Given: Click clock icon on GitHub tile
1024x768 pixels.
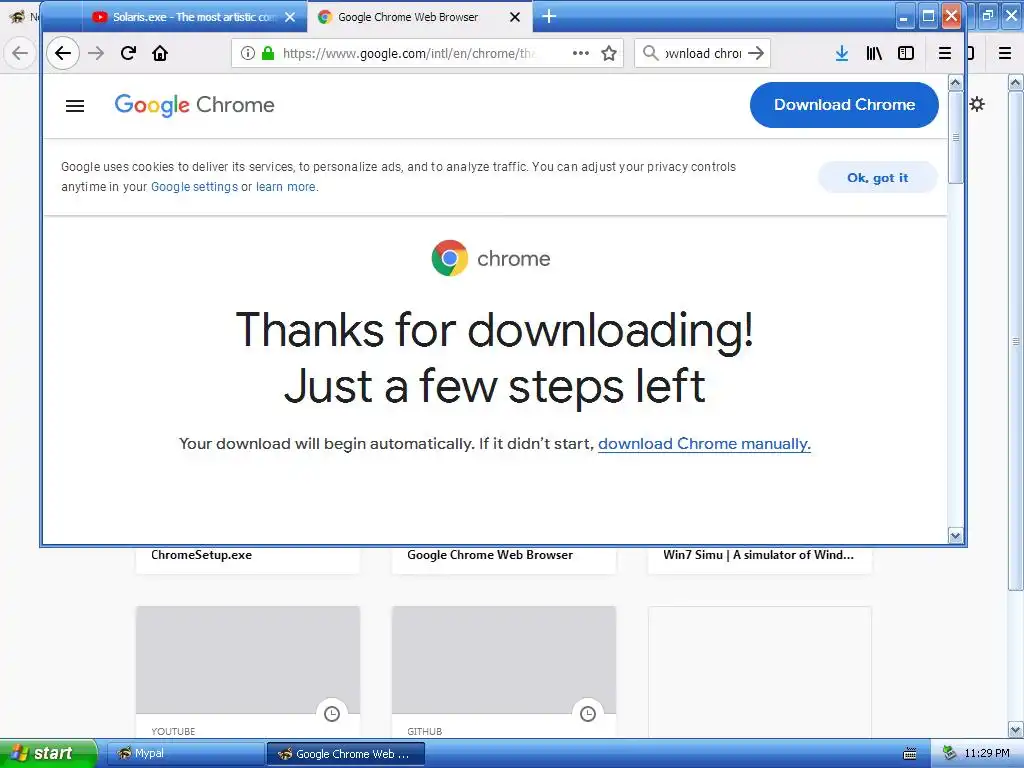Looking at the screenshot, I should coord(588,714).
